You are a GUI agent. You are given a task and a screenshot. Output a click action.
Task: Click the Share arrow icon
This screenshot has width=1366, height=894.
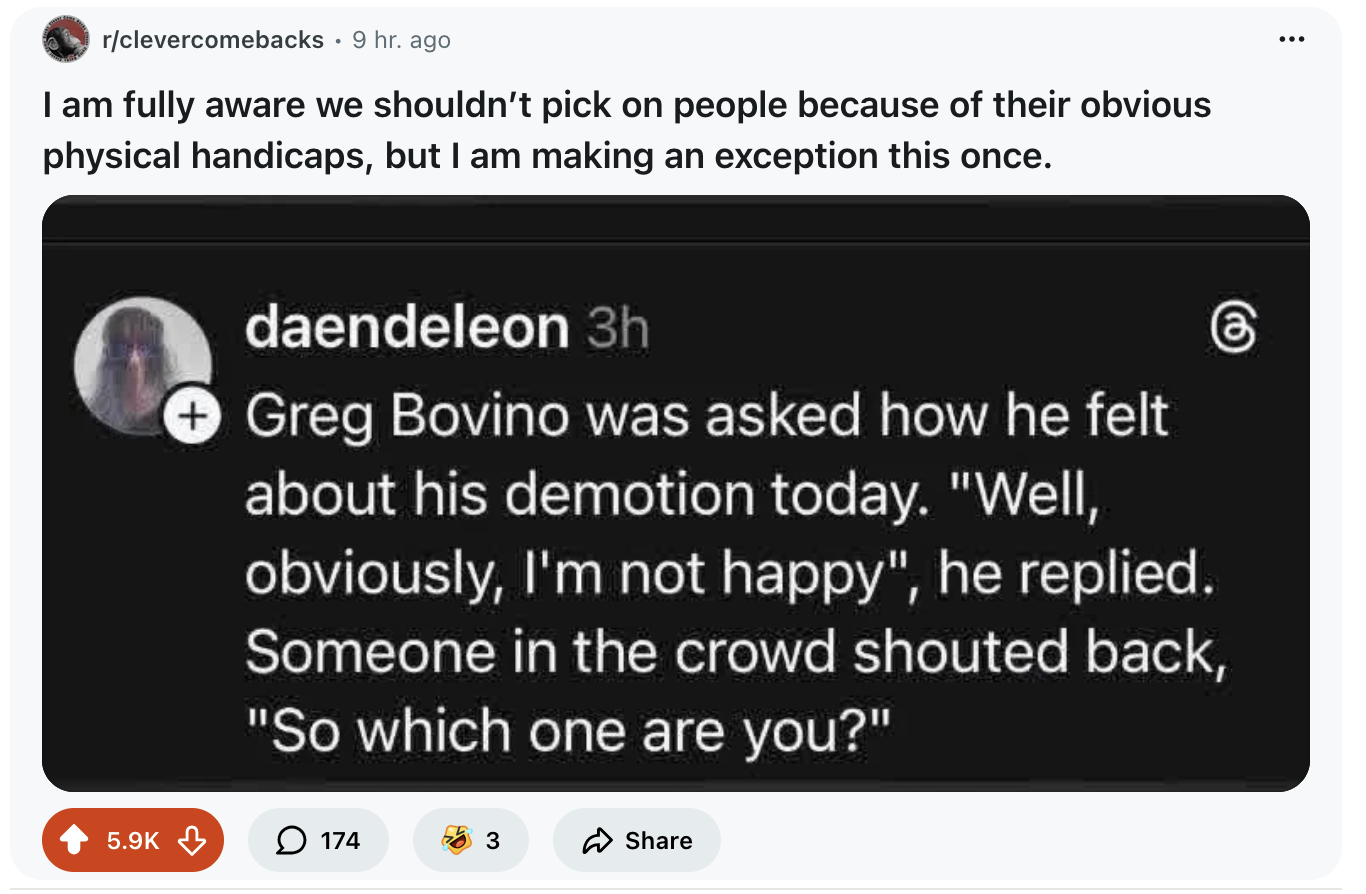click(x=597, y=841)
